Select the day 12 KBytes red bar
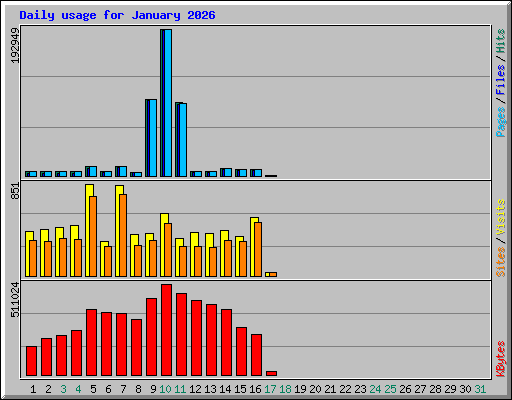This screenshot has width=512, height=400. pos(196,338)
